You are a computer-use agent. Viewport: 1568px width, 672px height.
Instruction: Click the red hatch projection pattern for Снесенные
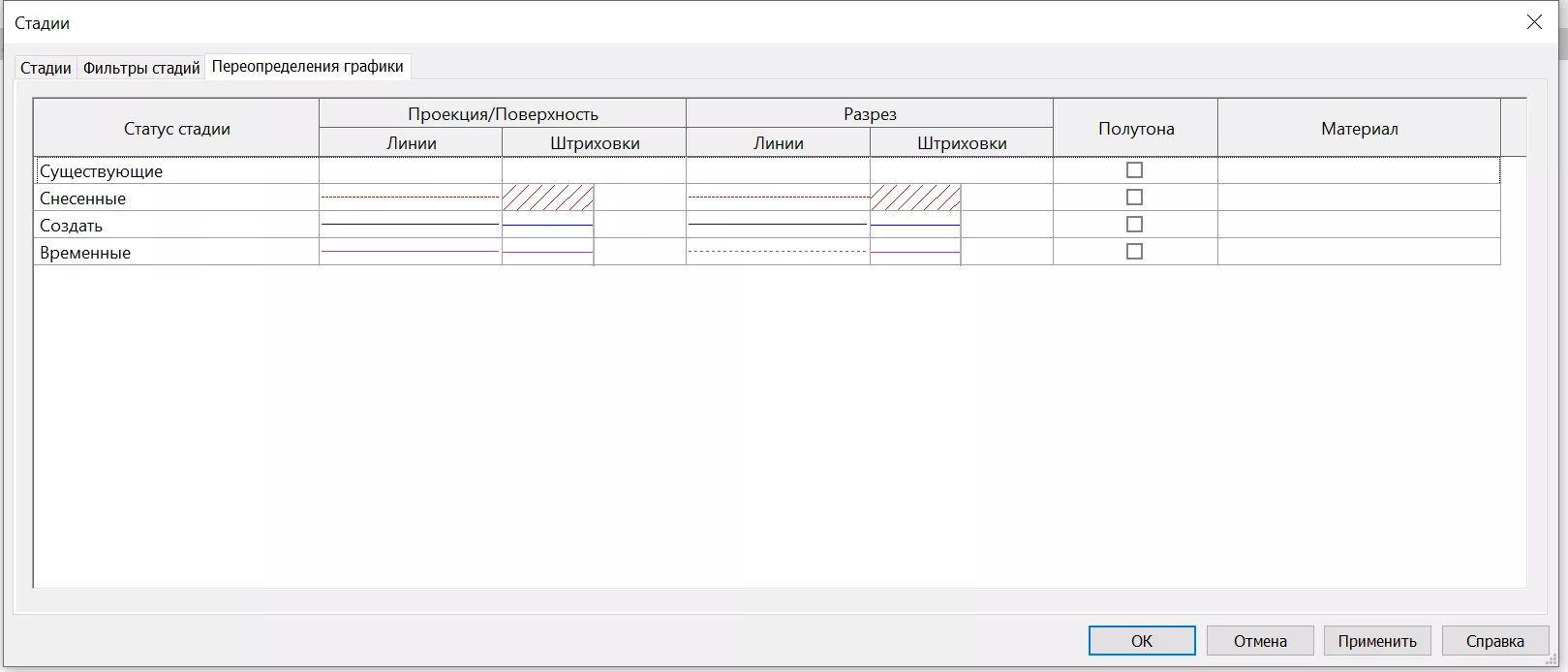coord(548,198)
